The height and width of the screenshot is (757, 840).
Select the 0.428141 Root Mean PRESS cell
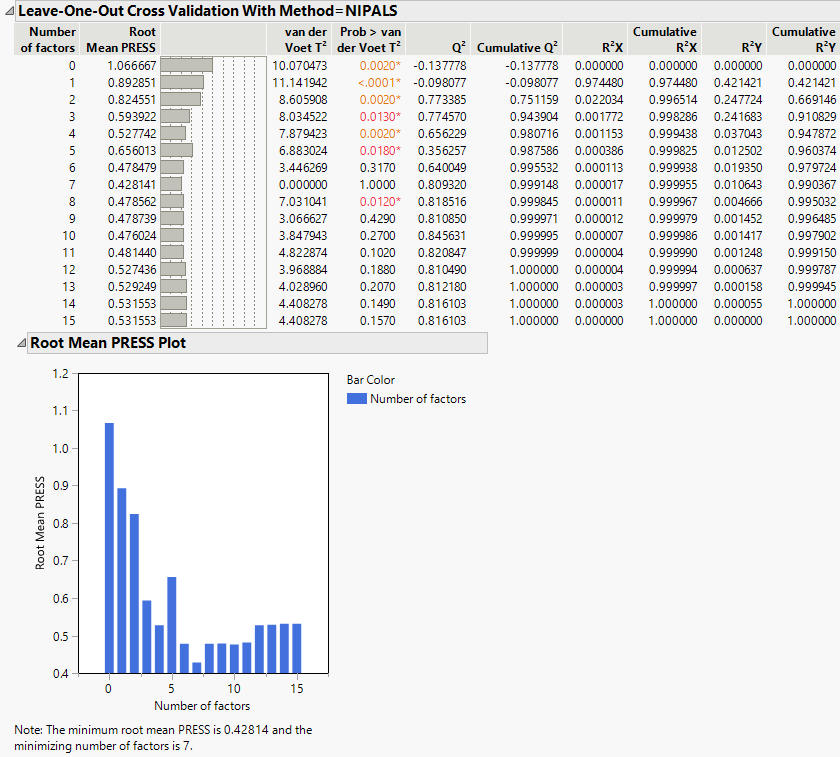[131, 184]
